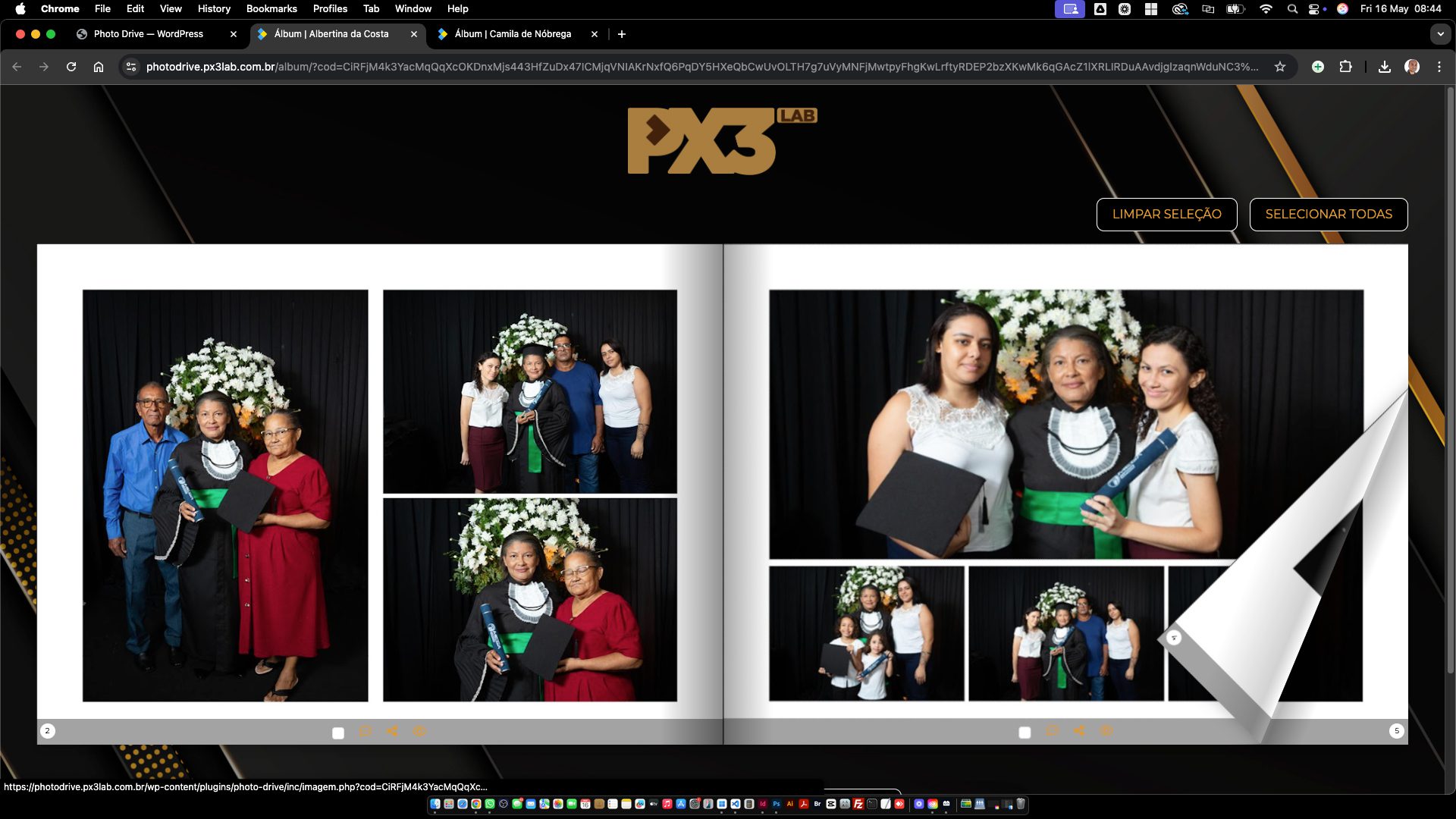Switch to Álbum Camila de Nóbrega tab
The height and width of the screenshot is (819, 1456).
[x=513, y=34]
